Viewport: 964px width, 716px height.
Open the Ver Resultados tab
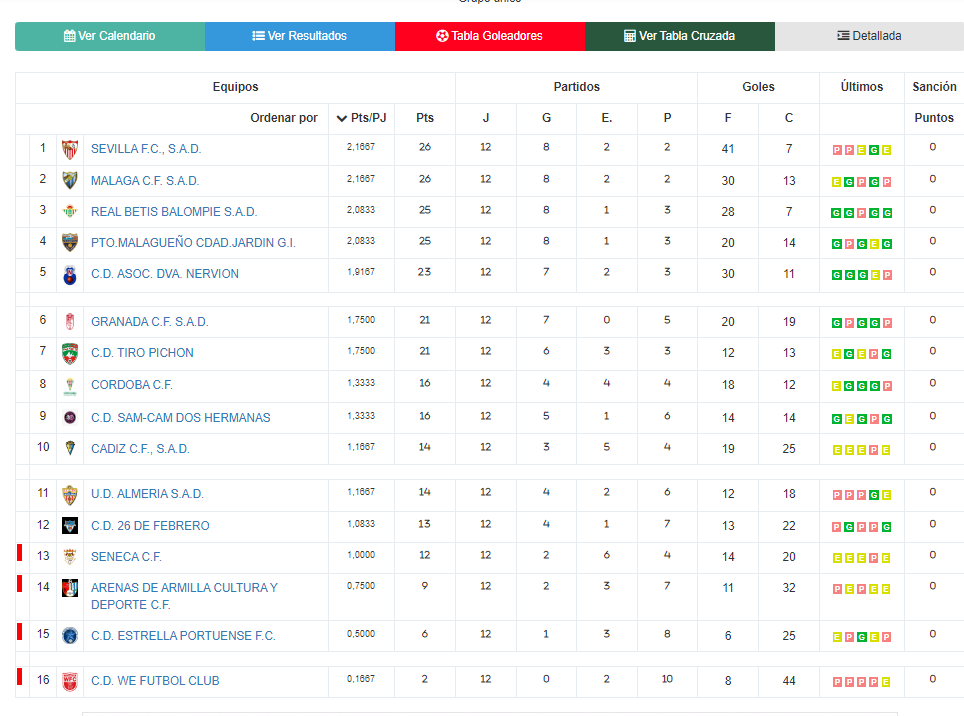click(x=300, y=36)
